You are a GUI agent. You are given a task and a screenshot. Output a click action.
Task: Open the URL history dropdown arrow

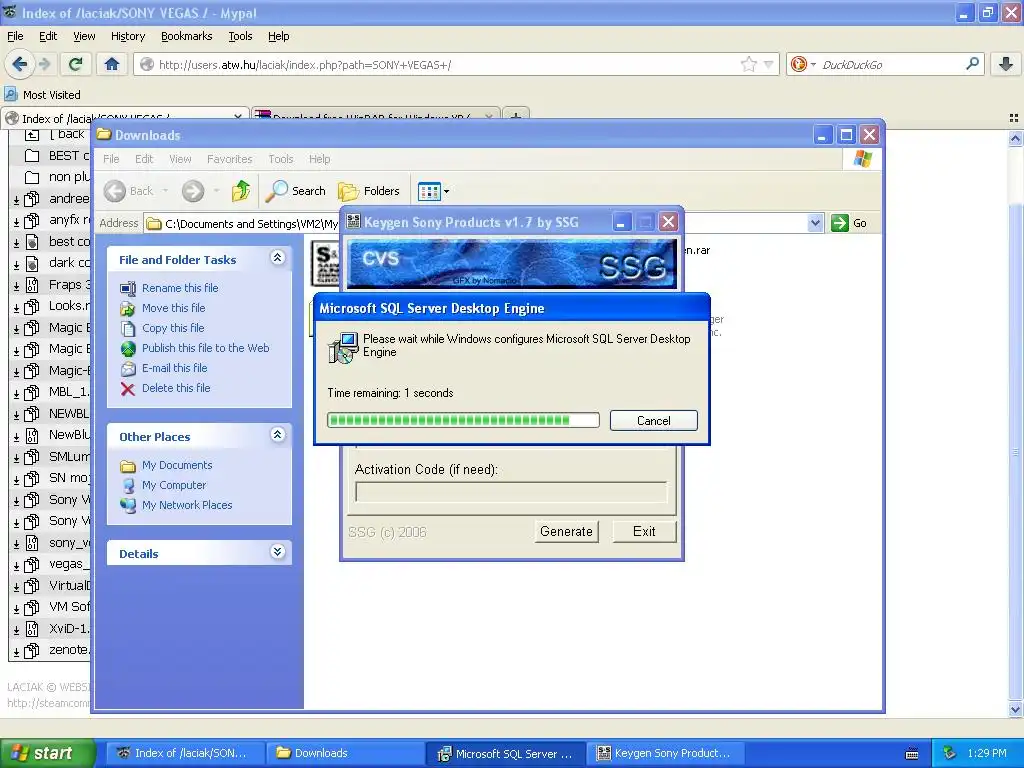(x=769, y=64)
